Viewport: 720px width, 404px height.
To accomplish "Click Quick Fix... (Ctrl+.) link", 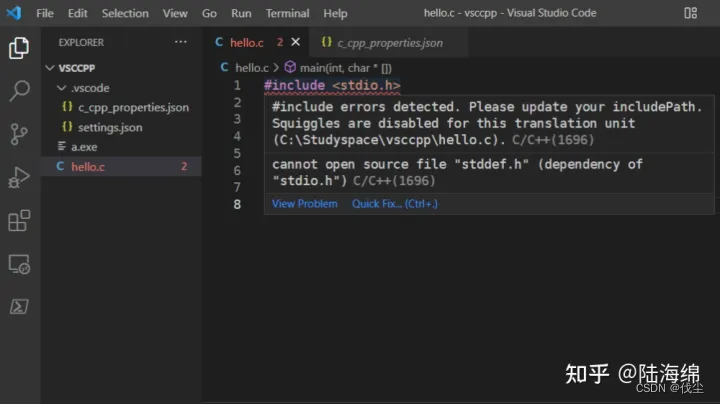I will (395, 204).
